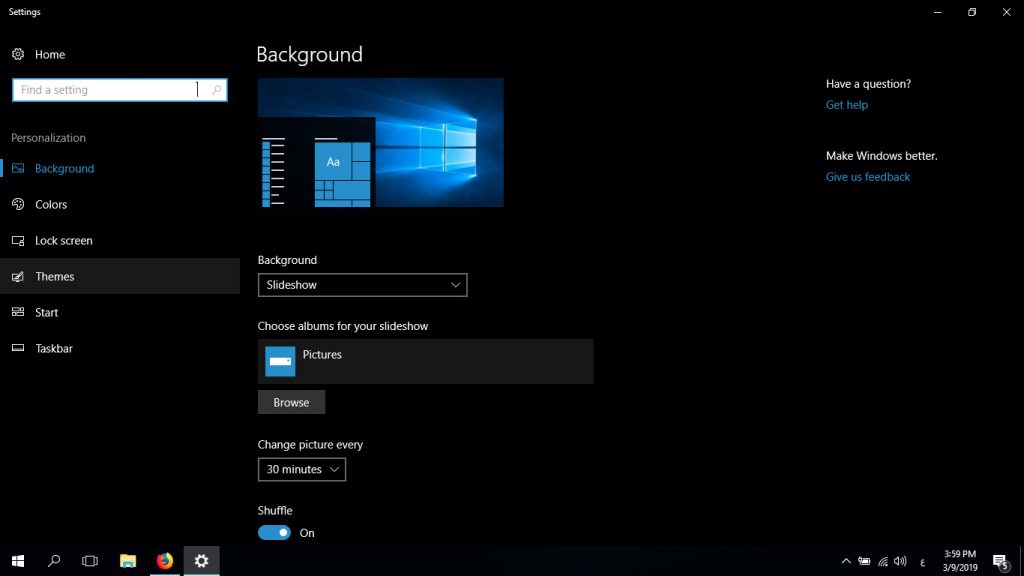Select the Pictures slideshow album
1024x576 pixels.
[425, 361]
